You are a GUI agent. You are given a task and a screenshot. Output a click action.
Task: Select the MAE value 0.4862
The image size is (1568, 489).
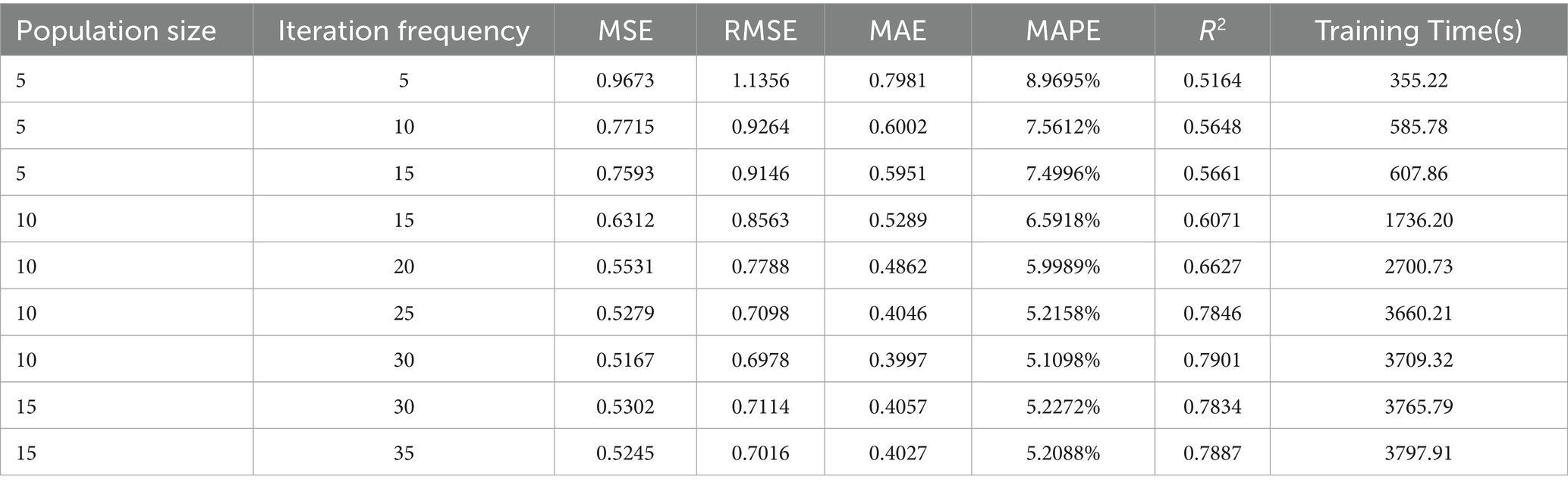[897, 267]
